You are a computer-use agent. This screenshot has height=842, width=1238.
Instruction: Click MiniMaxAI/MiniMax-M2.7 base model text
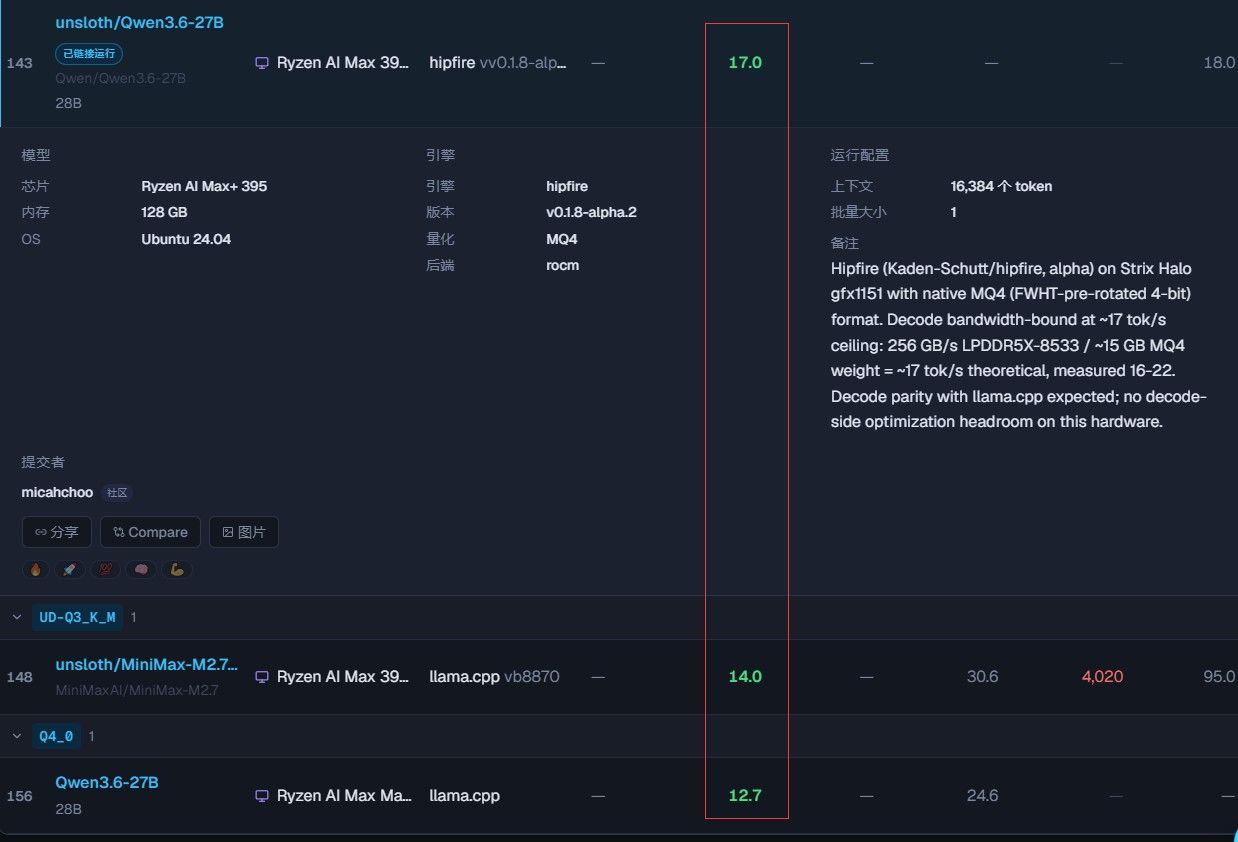pyautogui.click(x=136, y=690)
